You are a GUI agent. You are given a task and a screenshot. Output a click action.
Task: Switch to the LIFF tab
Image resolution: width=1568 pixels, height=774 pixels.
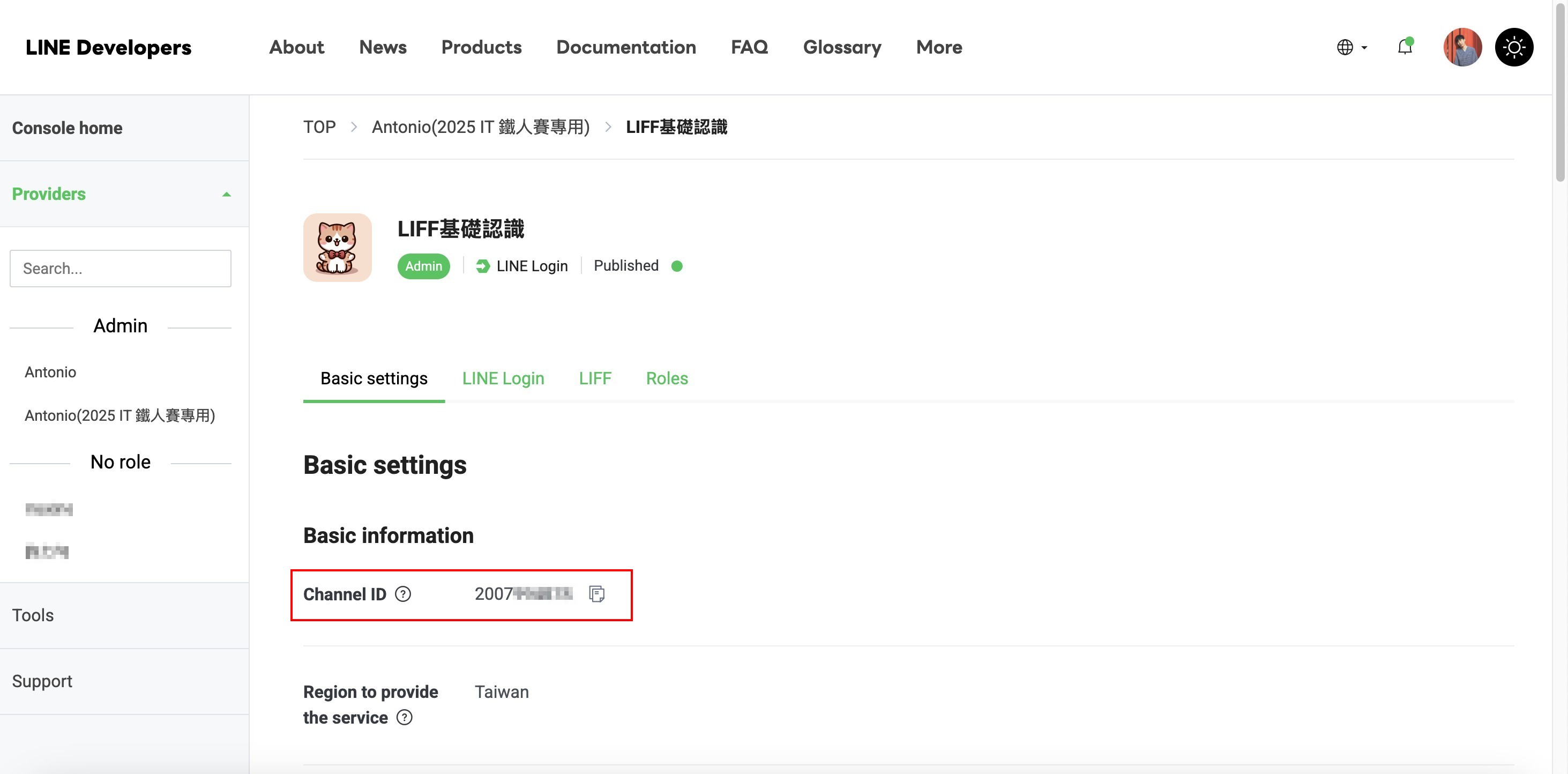(x=595, y=378)
